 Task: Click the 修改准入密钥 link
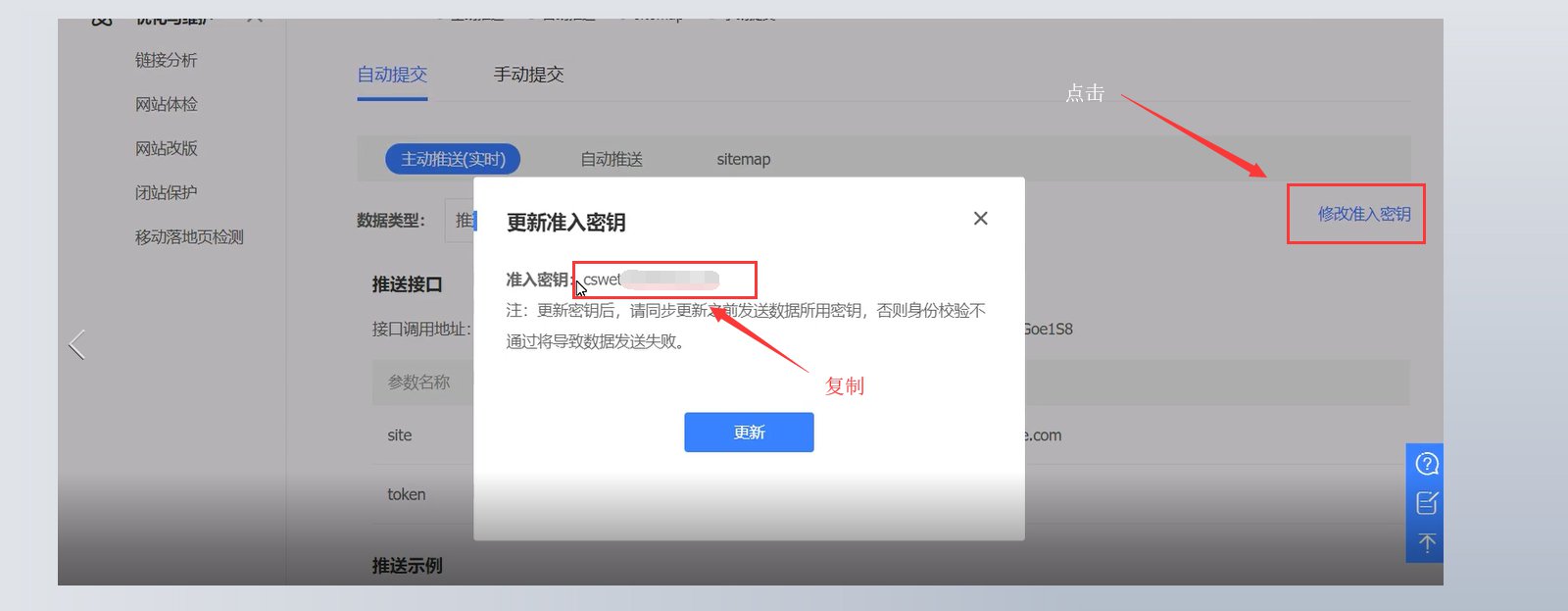pyautogui.click(x=1363, y=214)
